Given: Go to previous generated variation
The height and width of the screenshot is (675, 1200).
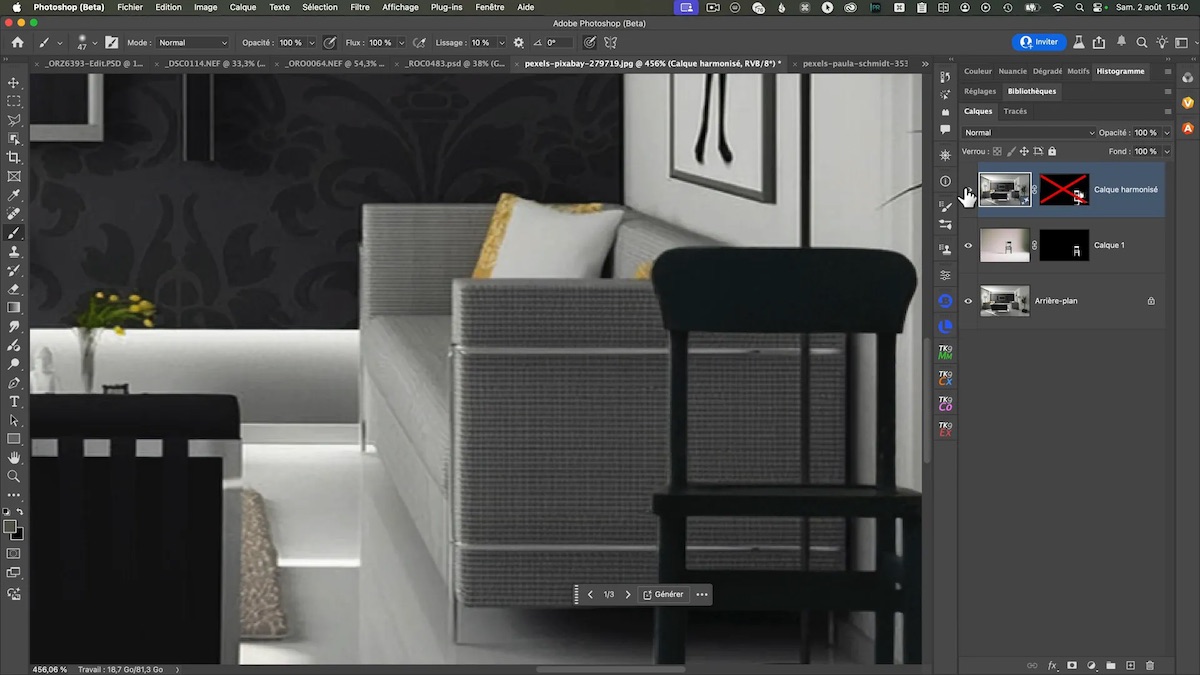Looking at the screenshot, I should click(x=590, y=594).
